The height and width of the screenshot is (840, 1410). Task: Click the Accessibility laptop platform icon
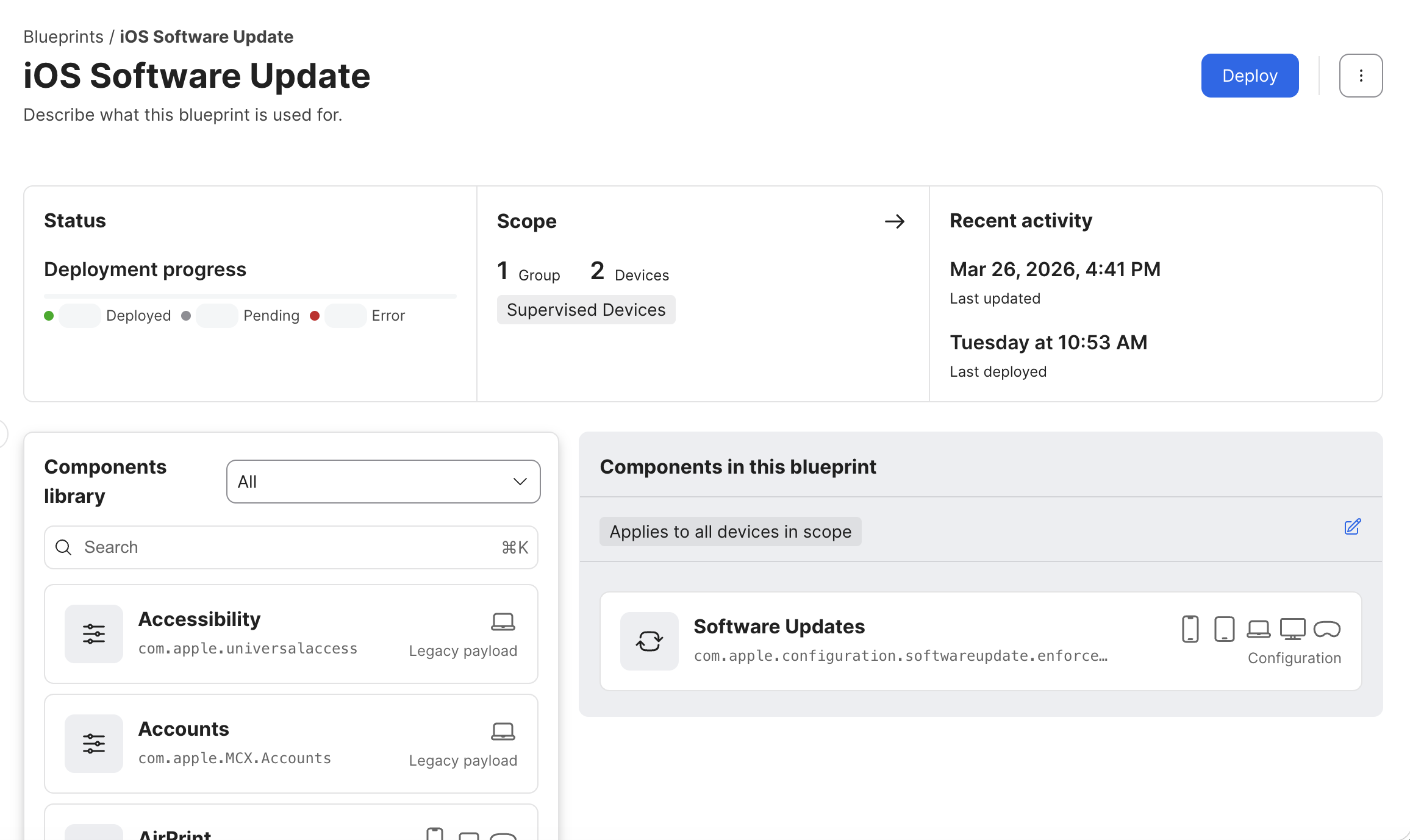(x=503, y=622)
